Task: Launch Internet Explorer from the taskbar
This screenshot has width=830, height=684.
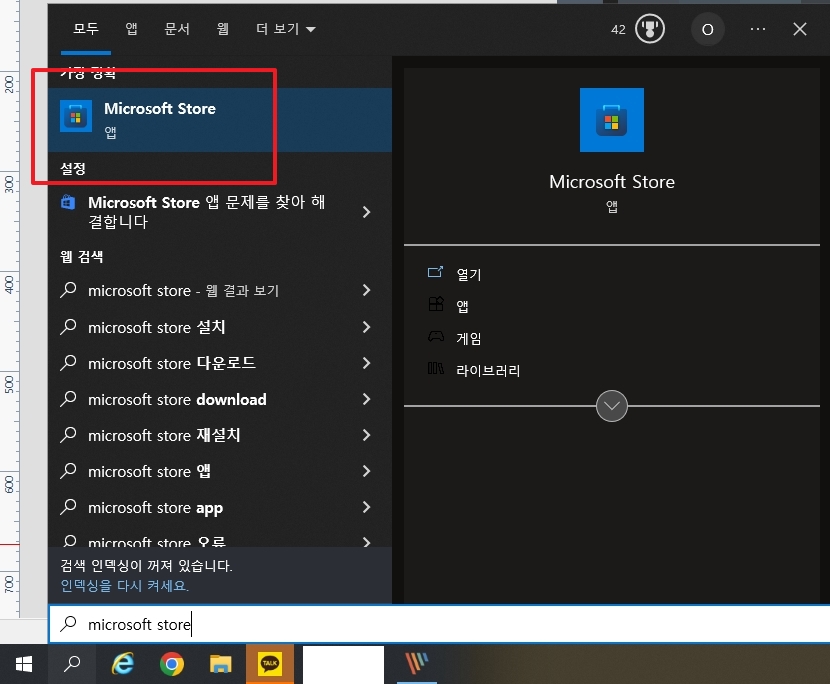Action: point(123,664)
